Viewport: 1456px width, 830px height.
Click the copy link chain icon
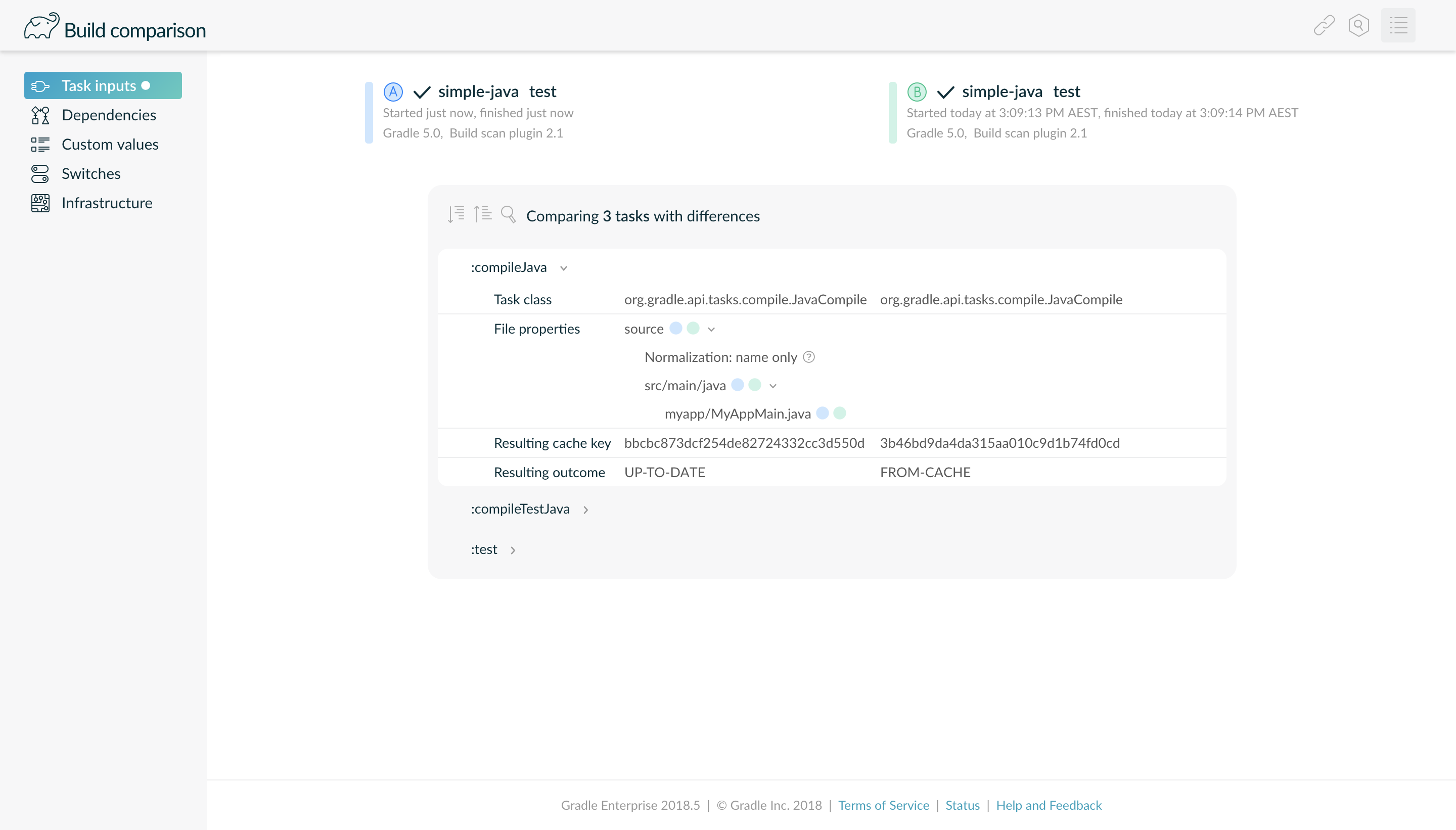coord(1324,26)
